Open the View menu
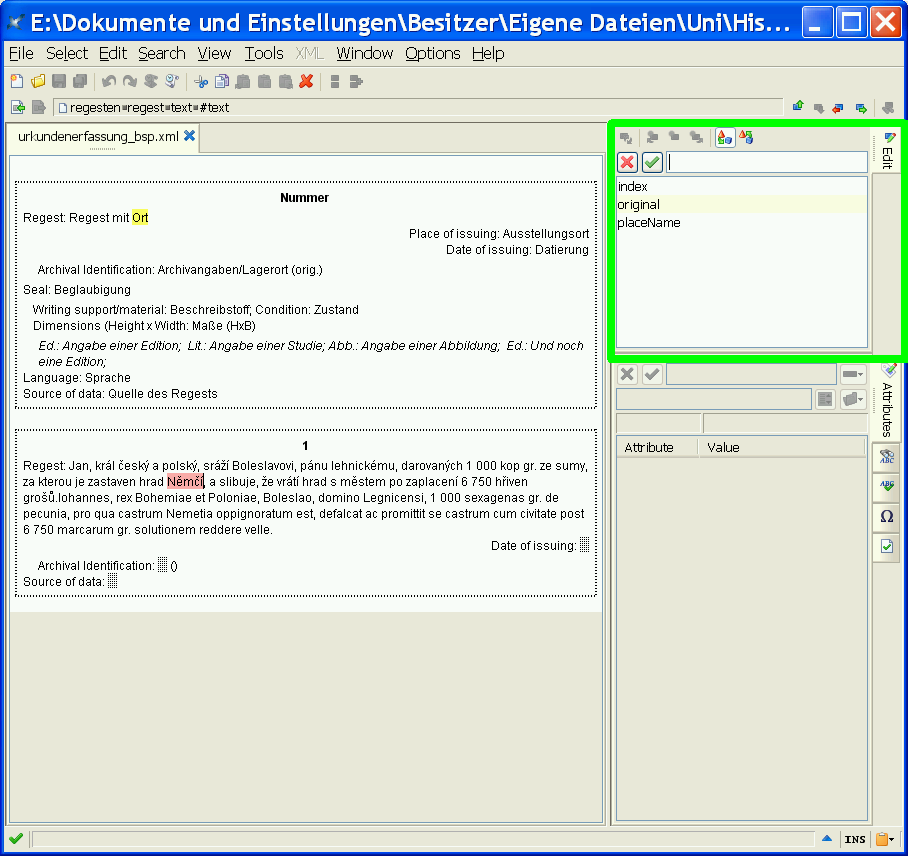 pos(214,53)
